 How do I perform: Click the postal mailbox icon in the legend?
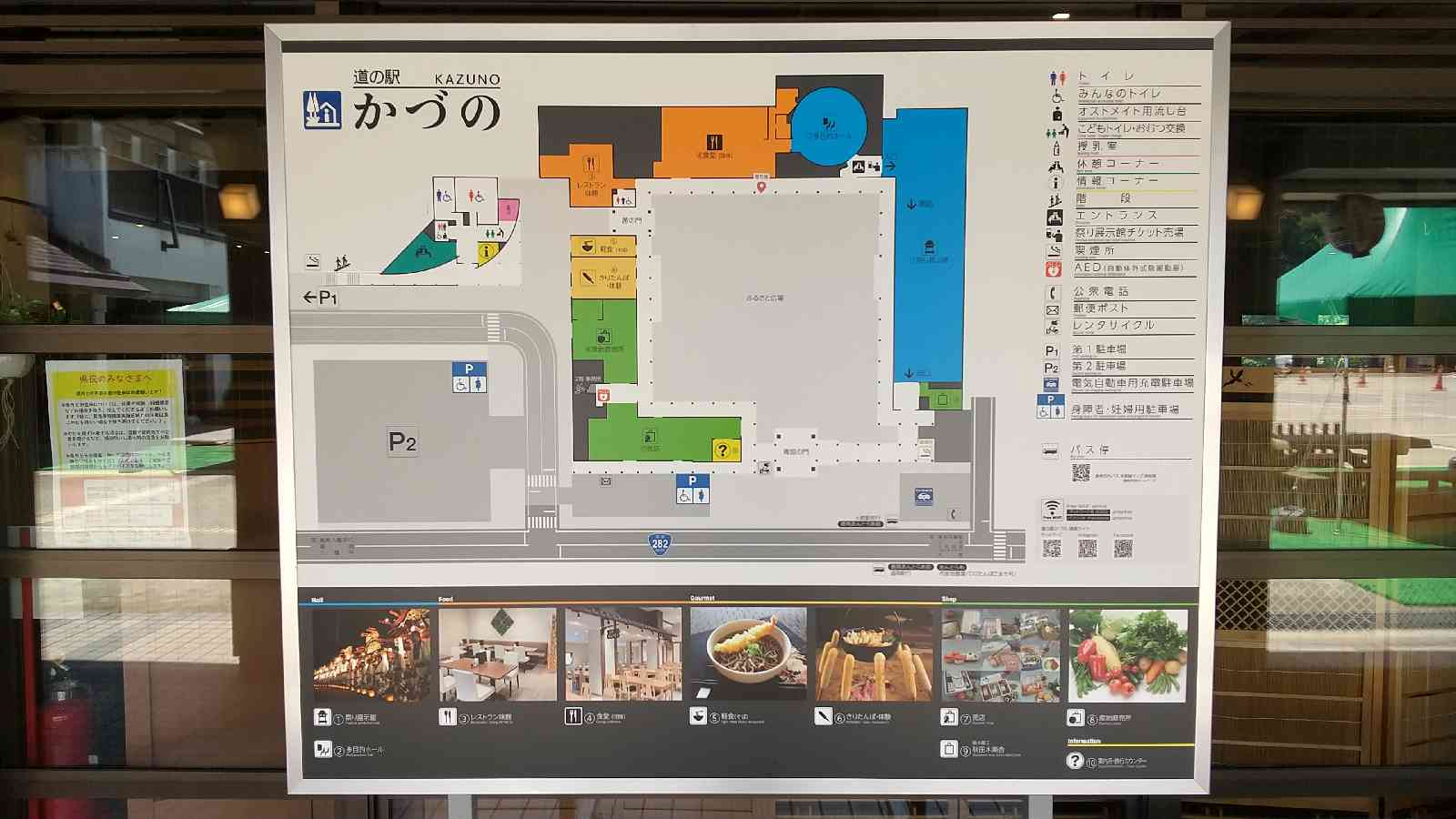pos(1053,309)
